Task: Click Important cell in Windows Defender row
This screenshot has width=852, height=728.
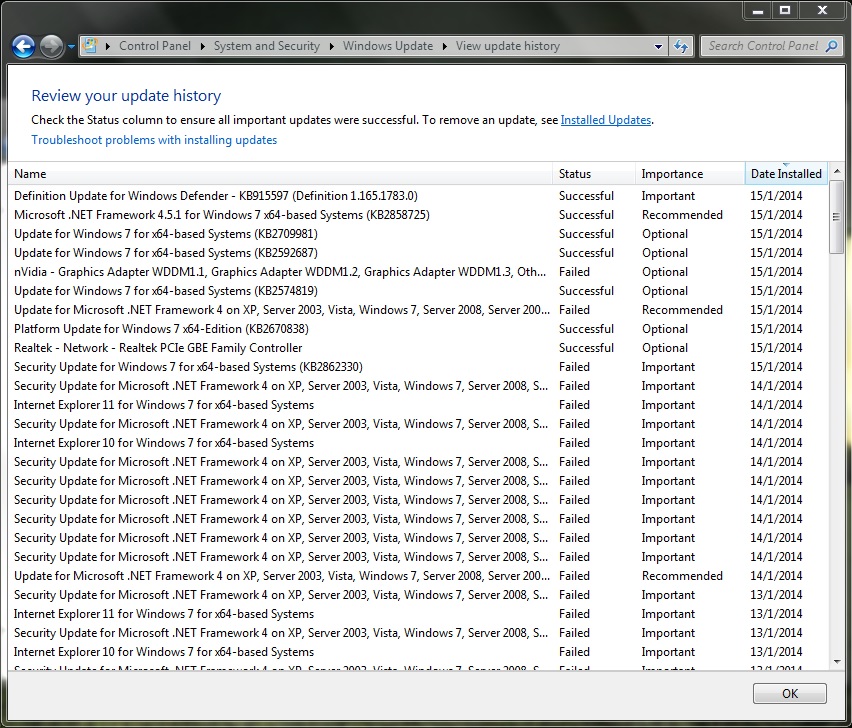Action: pos(668,196)
